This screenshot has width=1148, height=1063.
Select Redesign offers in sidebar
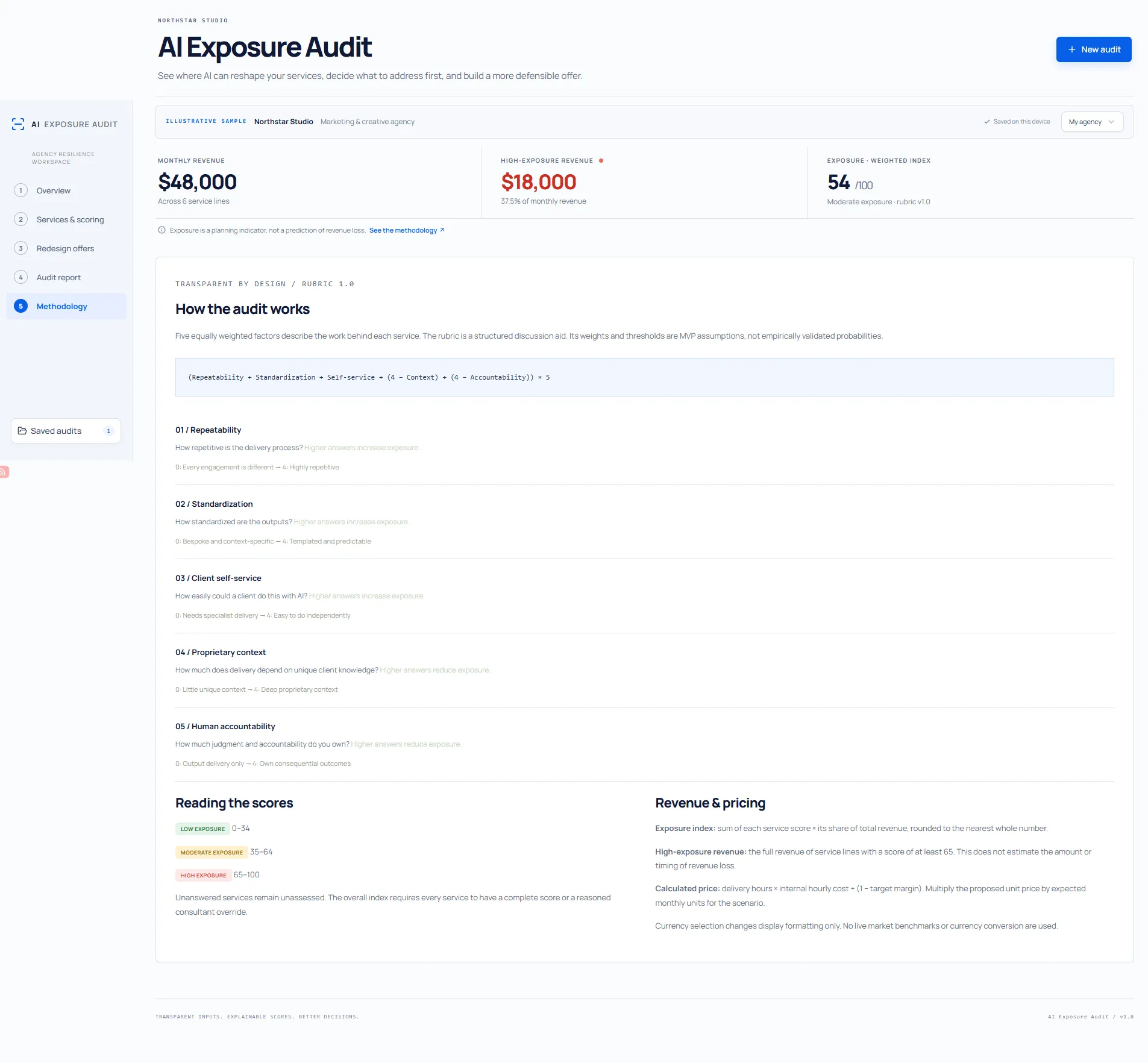point(66,248)
